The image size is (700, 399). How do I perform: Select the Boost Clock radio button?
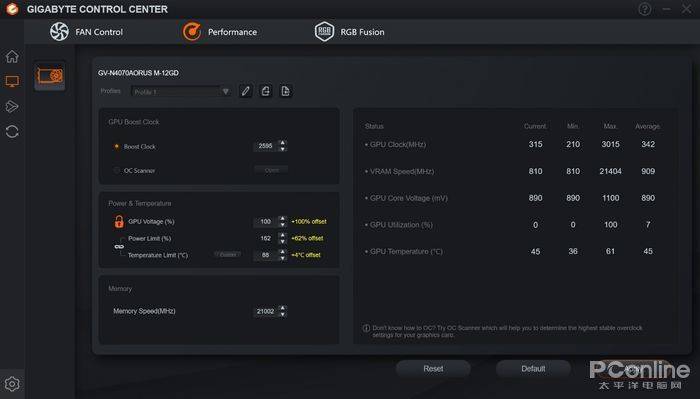point(117,146)
